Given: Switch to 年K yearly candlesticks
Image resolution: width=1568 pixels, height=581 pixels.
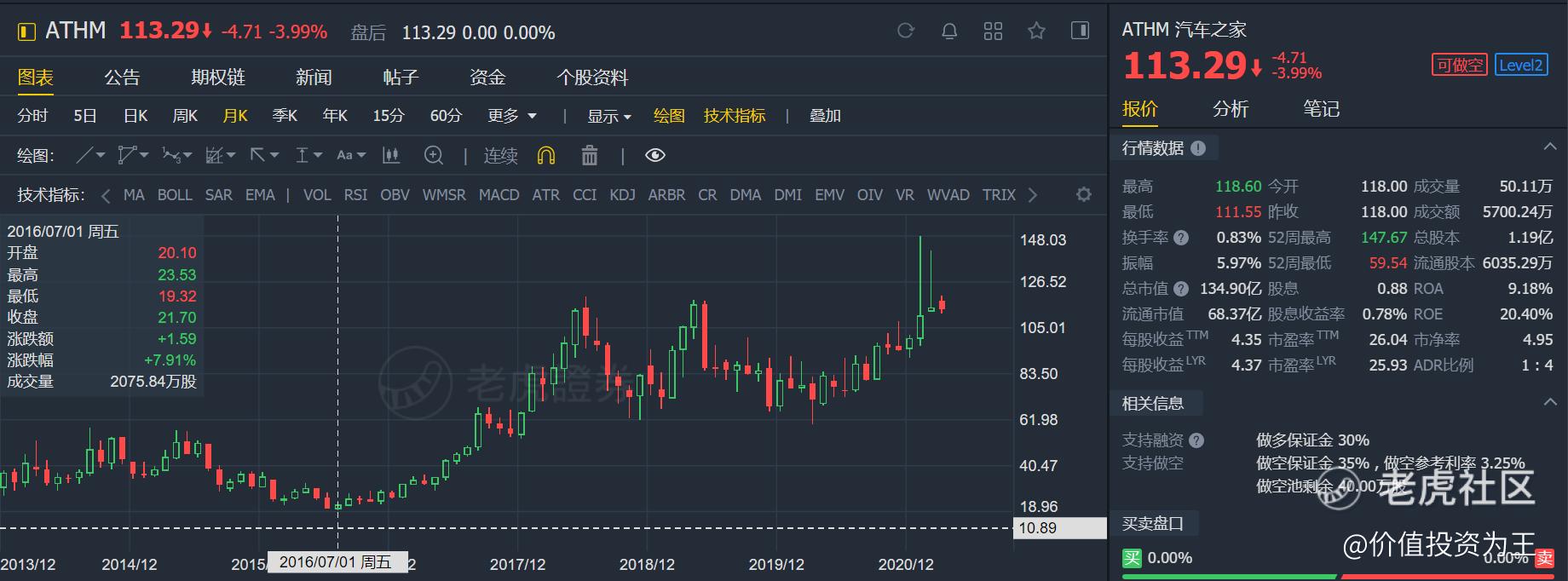Looking at the screenshot, I should pyautogui.click(x=335, y=116).
